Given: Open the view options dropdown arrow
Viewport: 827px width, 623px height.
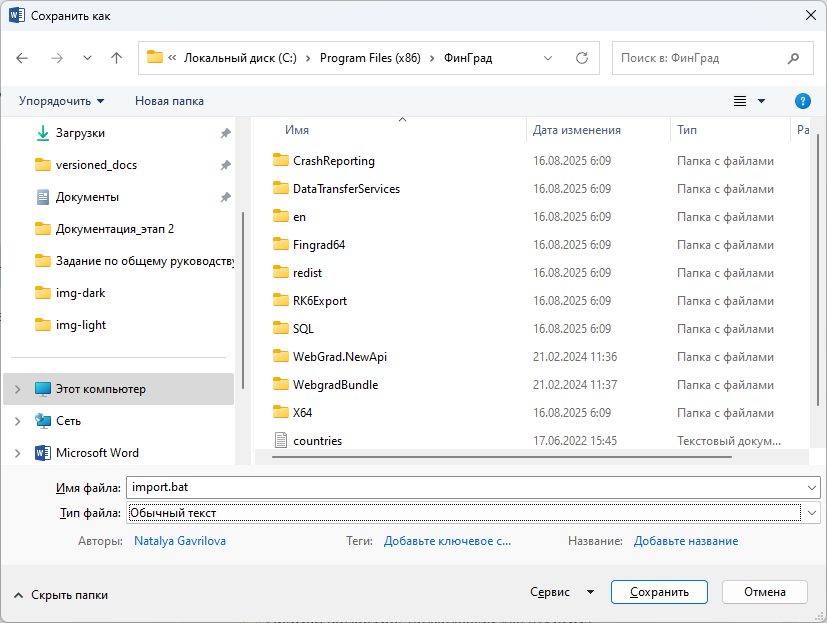Looking at the screenshot, I should coord(761,101).
